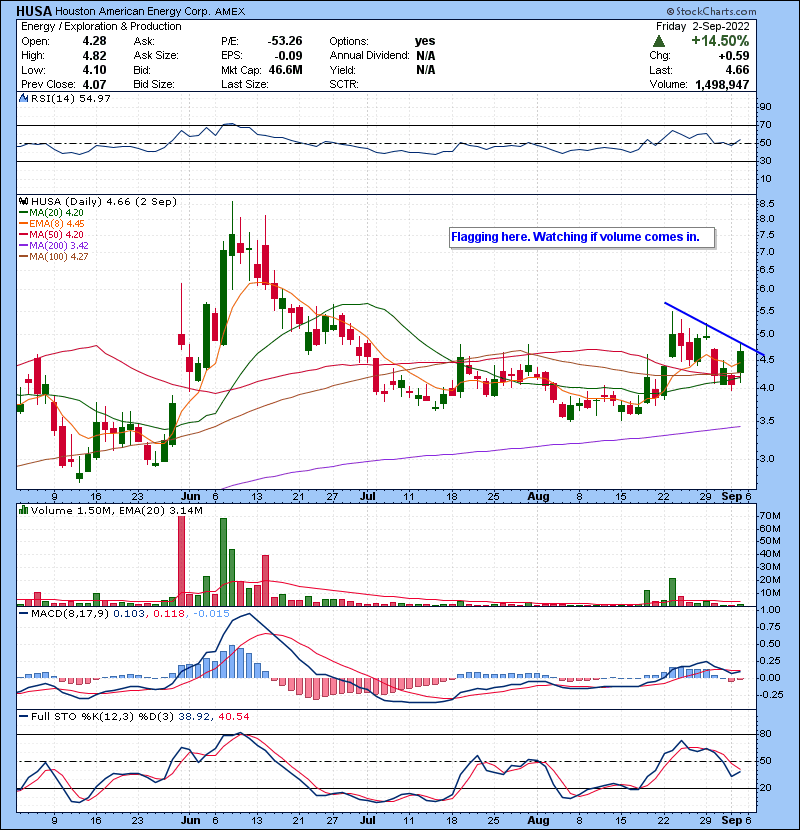The height and width of the screenshot is (830, 800).
Task: Click the Volume 1.50M, EMA(20) legend
Action: [x=116, y=511]
